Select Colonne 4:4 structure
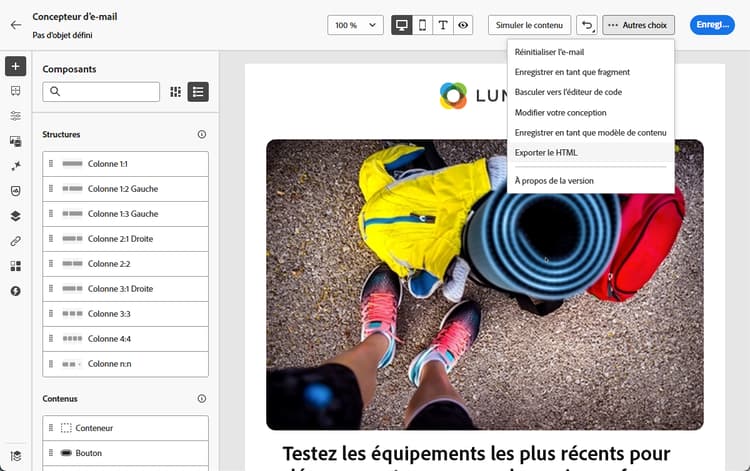Viewport: 750px width, 471px height. pyautogui.click(x=125, y=339)
